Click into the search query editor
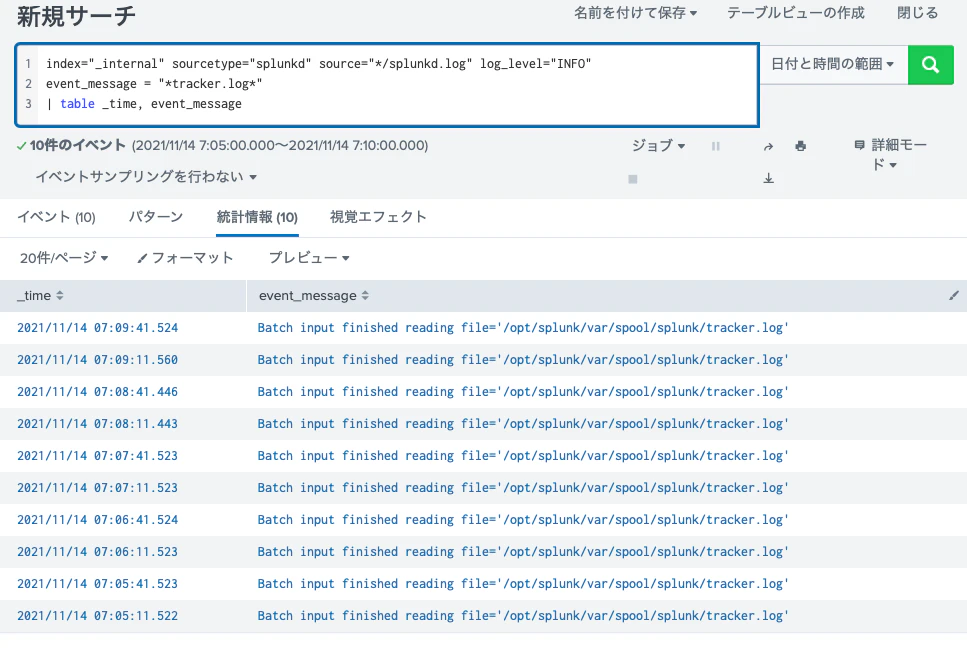 387,84
